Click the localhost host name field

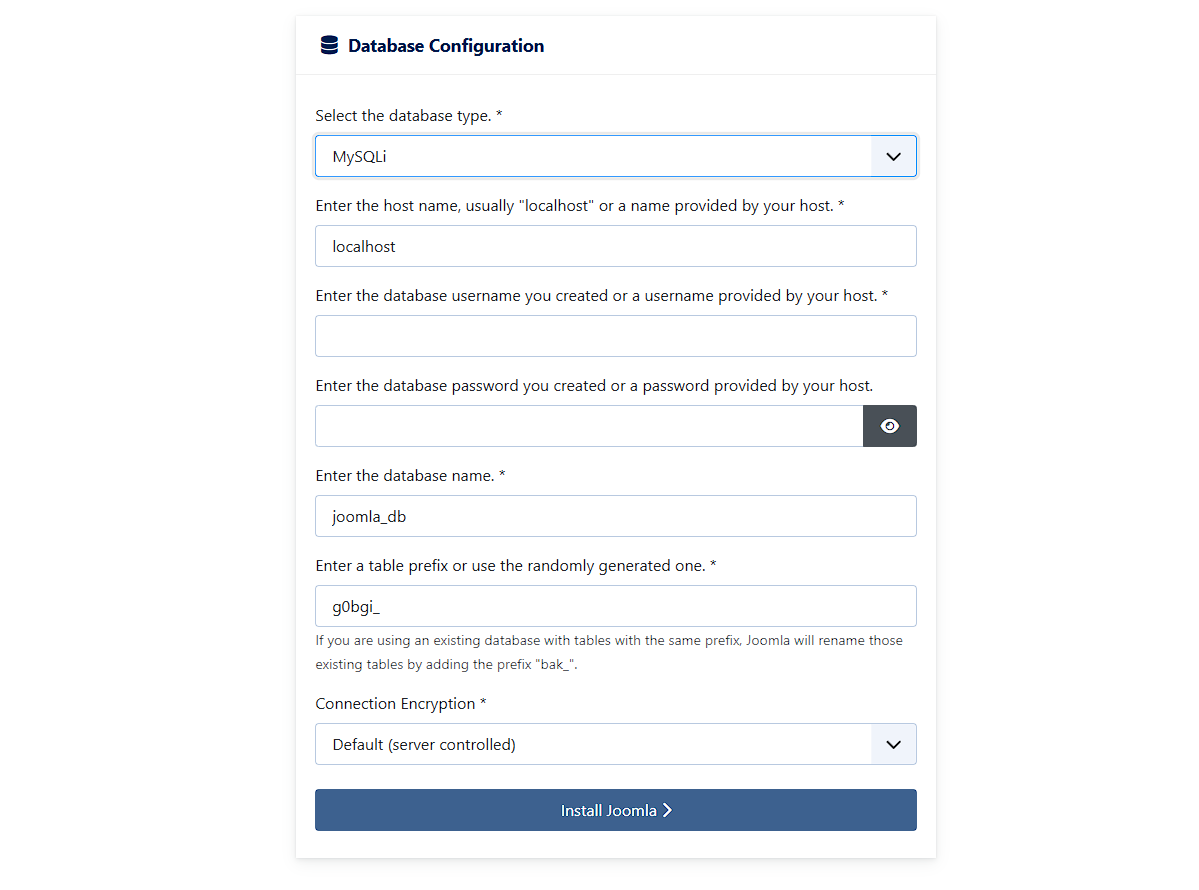click(x=615, y=246)
